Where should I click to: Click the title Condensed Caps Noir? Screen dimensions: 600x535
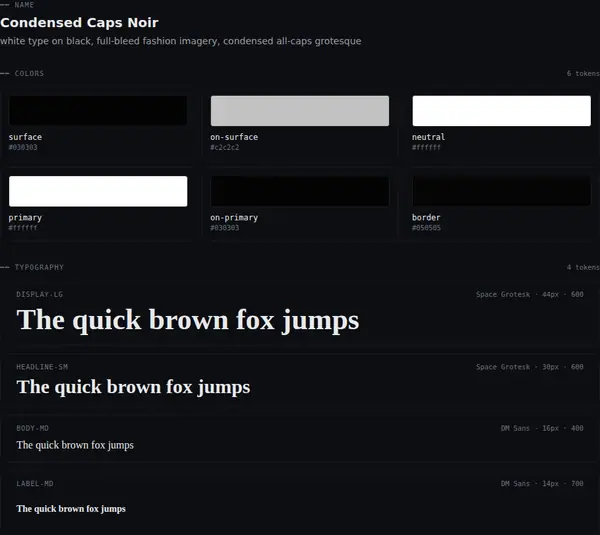(x=79, y=23)
